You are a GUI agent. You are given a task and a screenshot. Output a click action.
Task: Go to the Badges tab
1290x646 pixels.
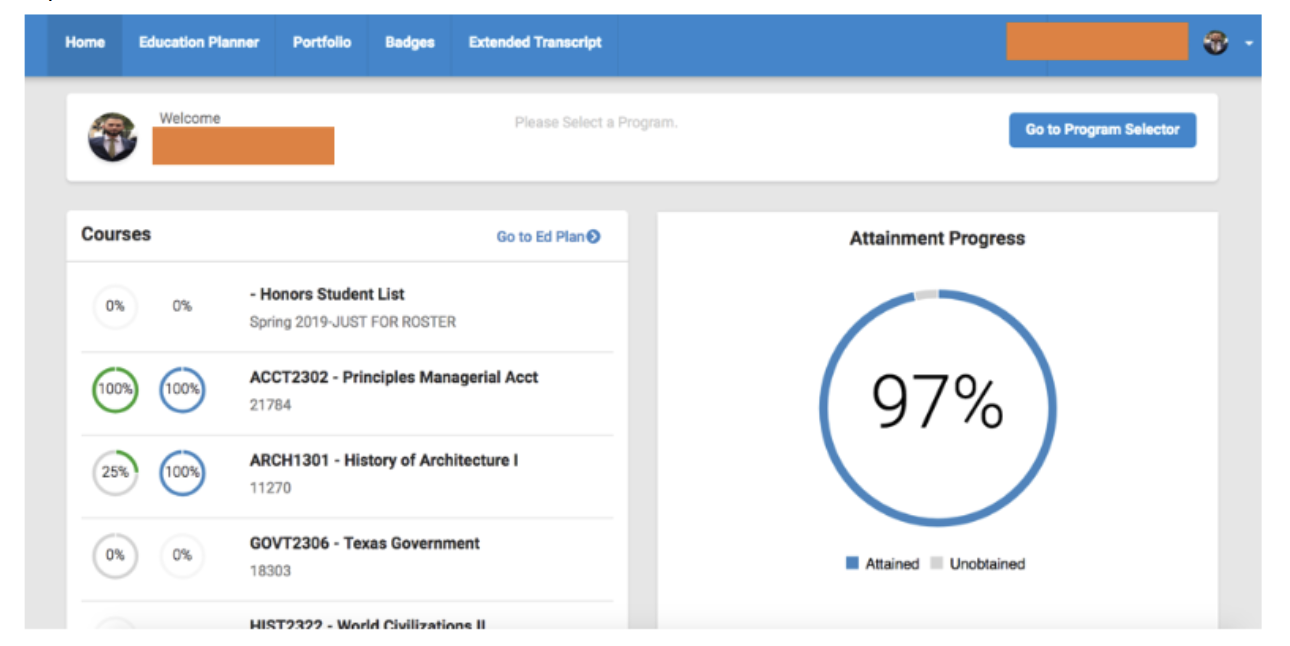(409, 43)
